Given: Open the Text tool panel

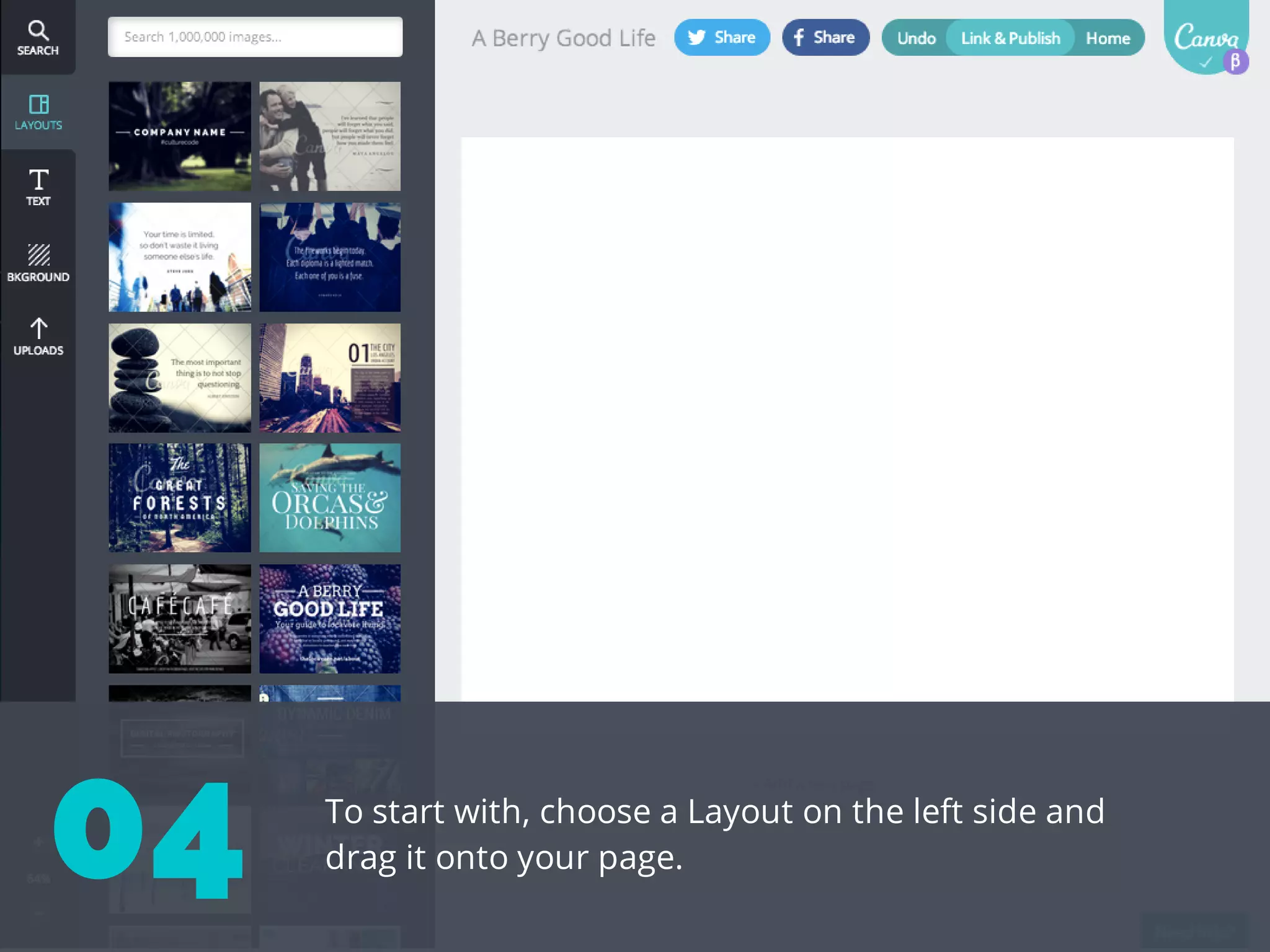Looking at the screenshot, I should point(38,187).
